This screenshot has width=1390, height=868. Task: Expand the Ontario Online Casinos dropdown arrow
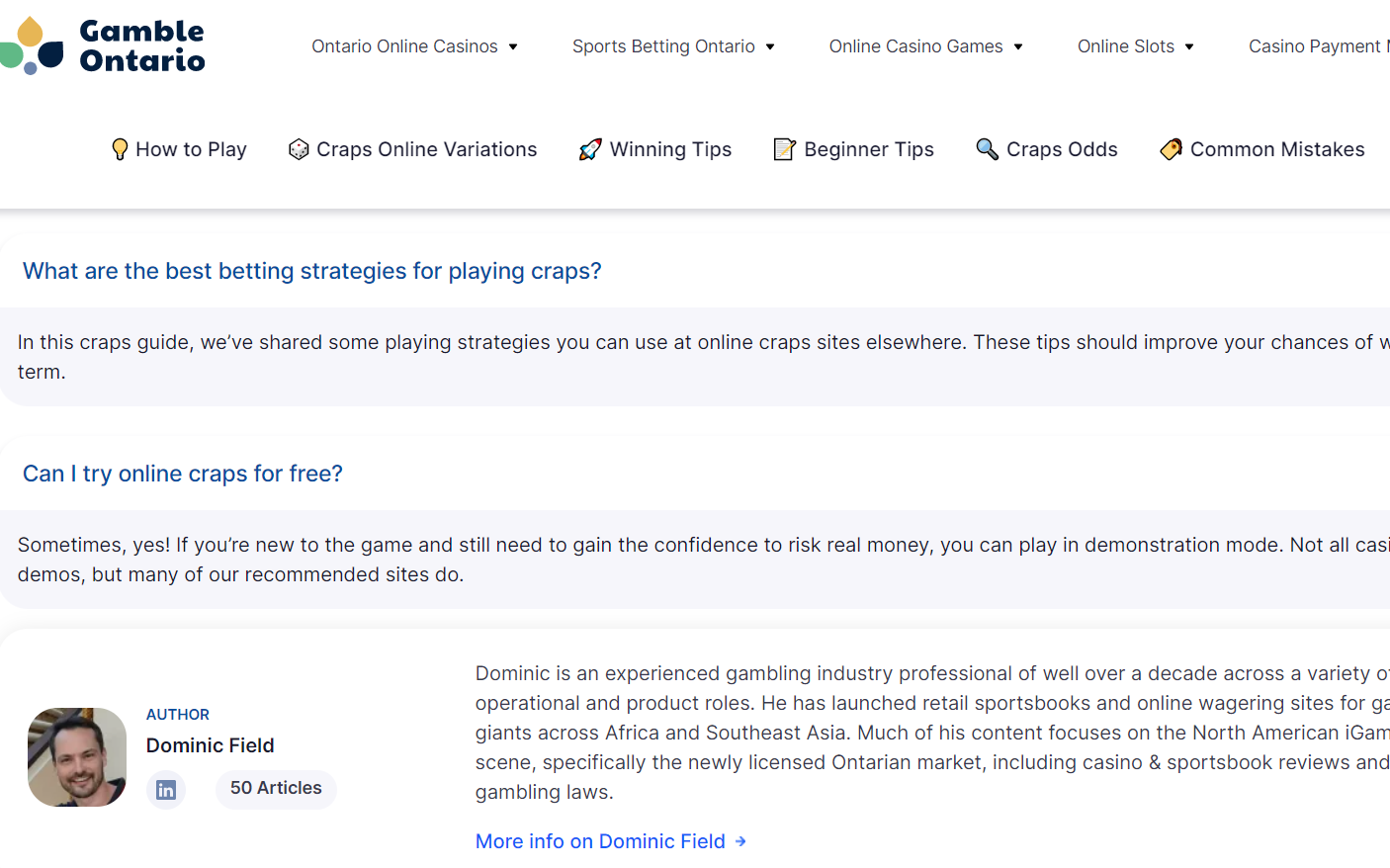513,46
